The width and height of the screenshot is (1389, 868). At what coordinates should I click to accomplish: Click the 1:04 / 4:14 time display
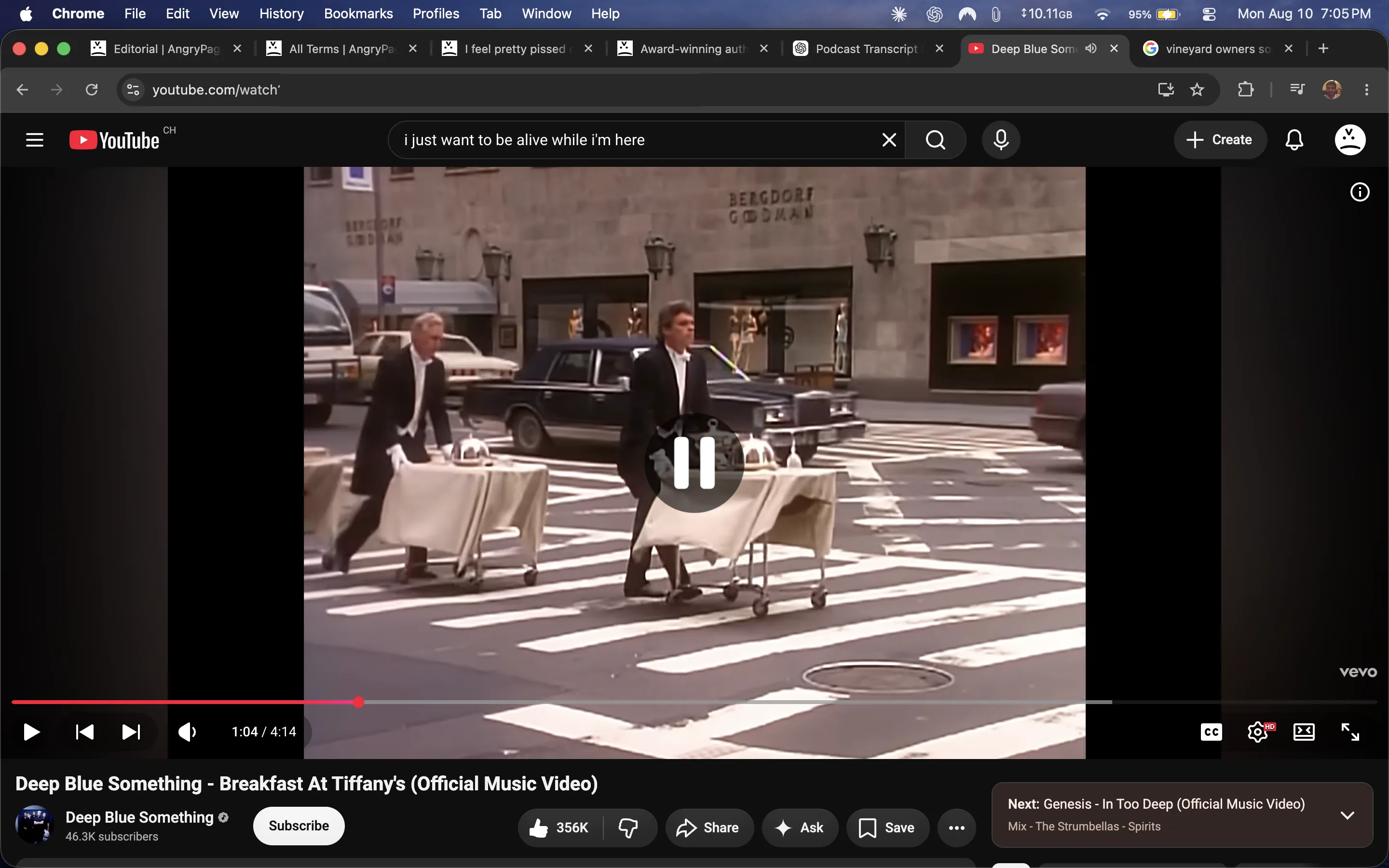point(264,732)
